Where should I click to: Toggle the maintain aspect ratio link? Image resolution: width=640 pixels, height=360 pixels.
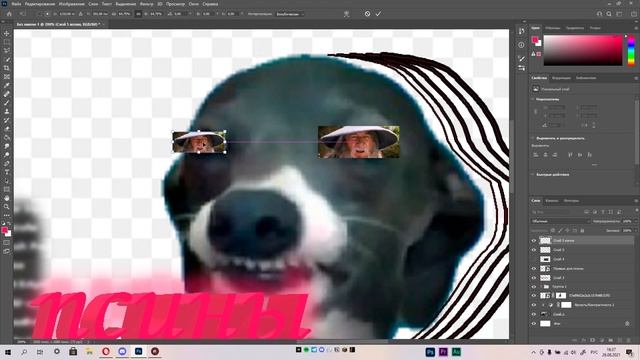(x=138, y=14)
